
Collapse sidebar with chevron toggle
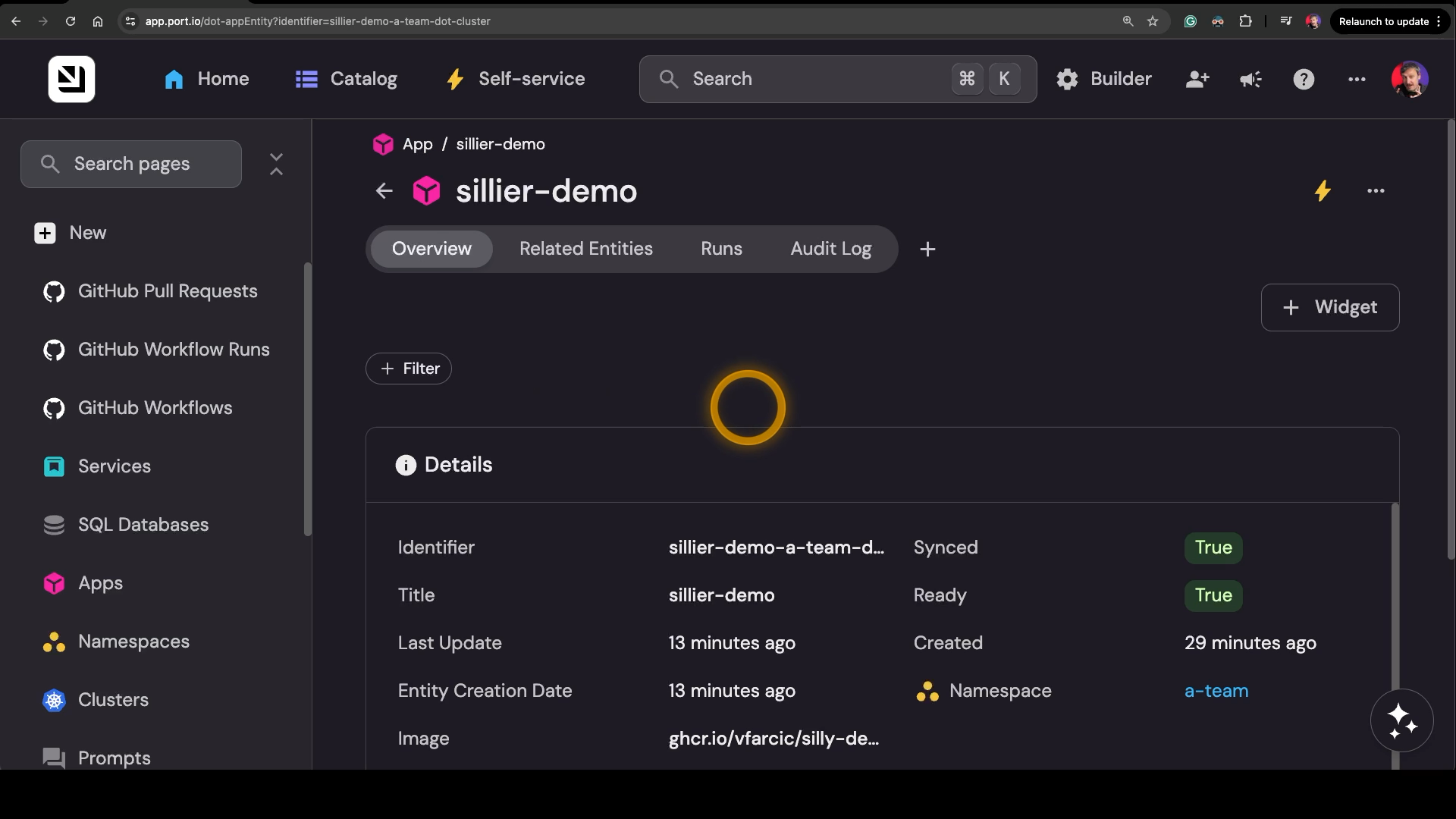pos(276,164)
